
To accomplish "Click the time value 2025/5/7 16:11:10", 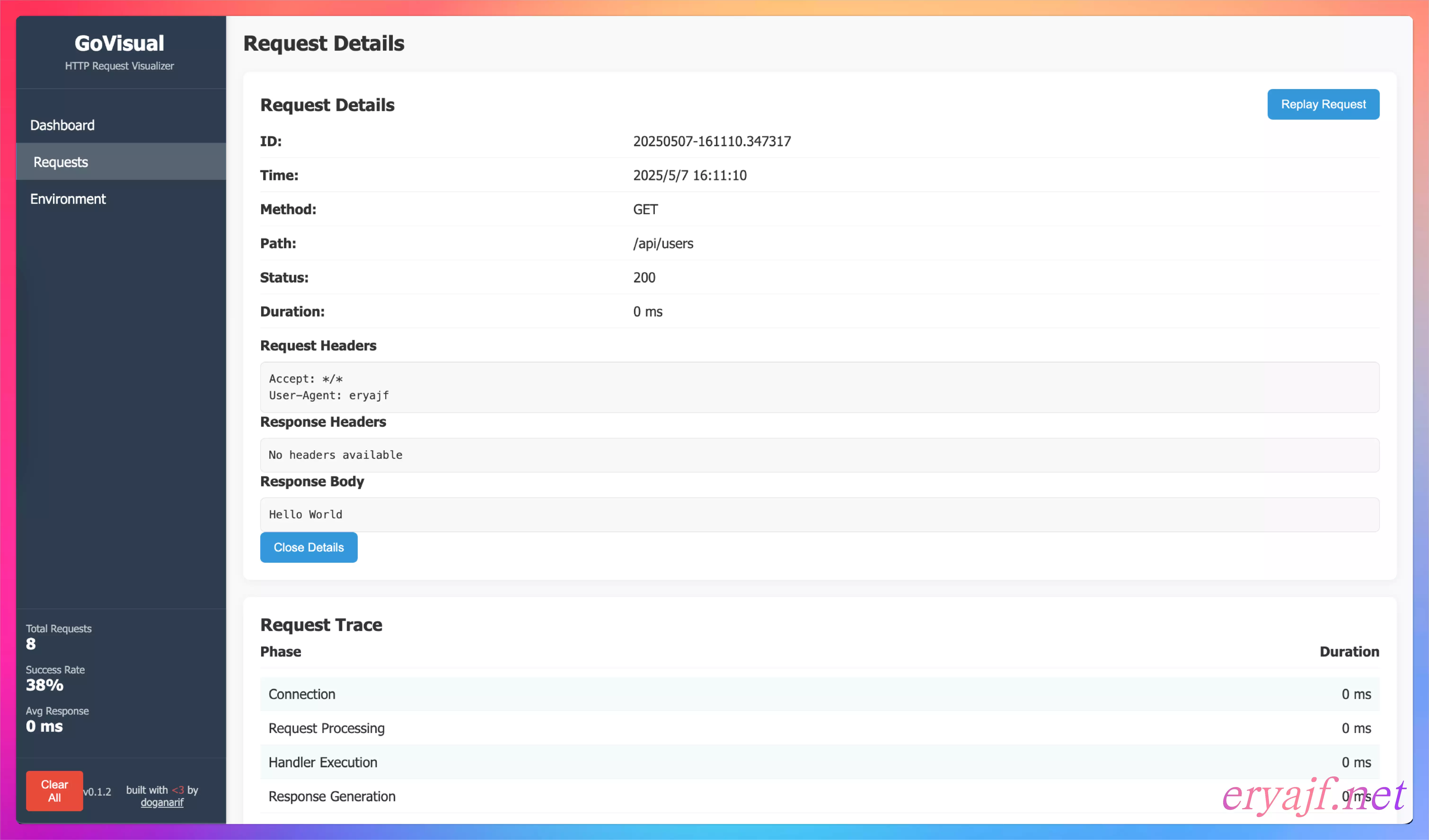I will tap(690, 175).
